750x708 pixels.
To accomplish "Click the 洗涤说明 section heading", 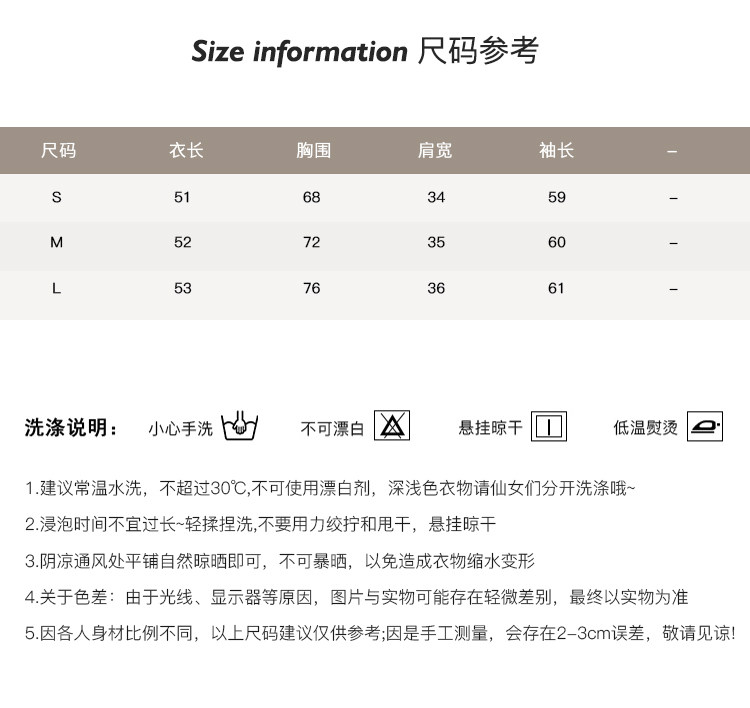I will tap(71, 428).
